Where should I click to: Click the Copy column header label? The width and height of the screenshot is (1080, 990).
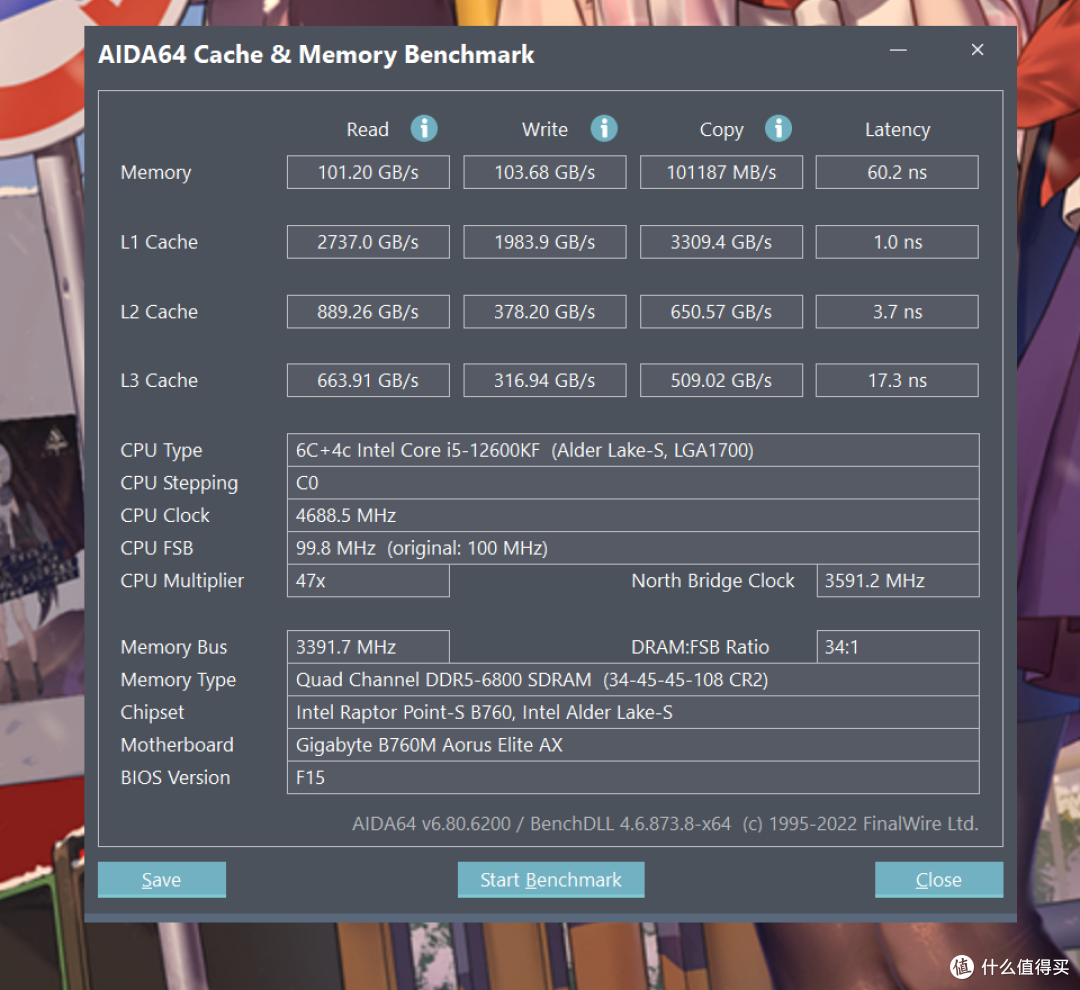point(721,130)
